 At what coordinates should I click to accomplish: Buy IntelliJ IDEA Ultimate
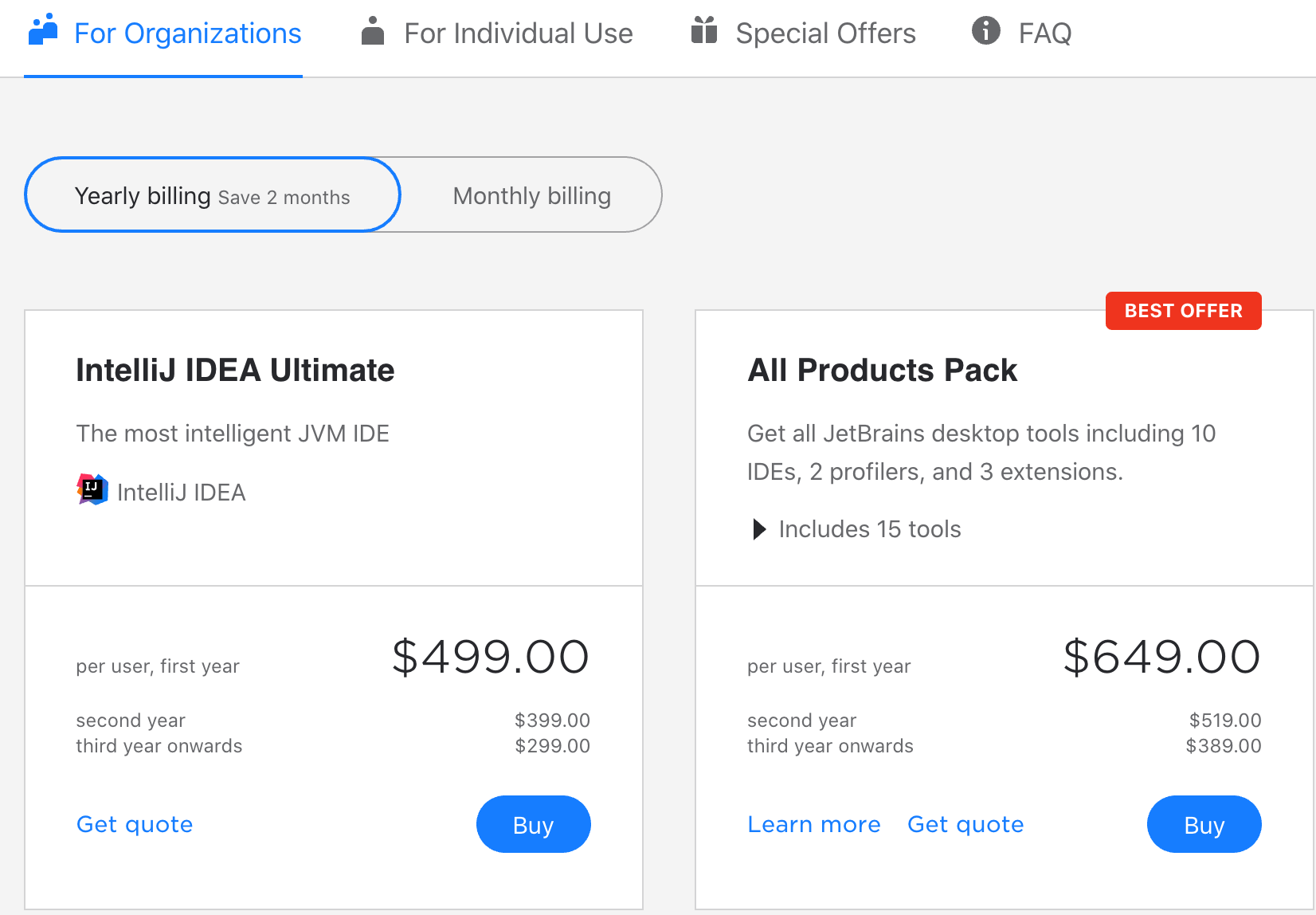click(x=533, y=824)
